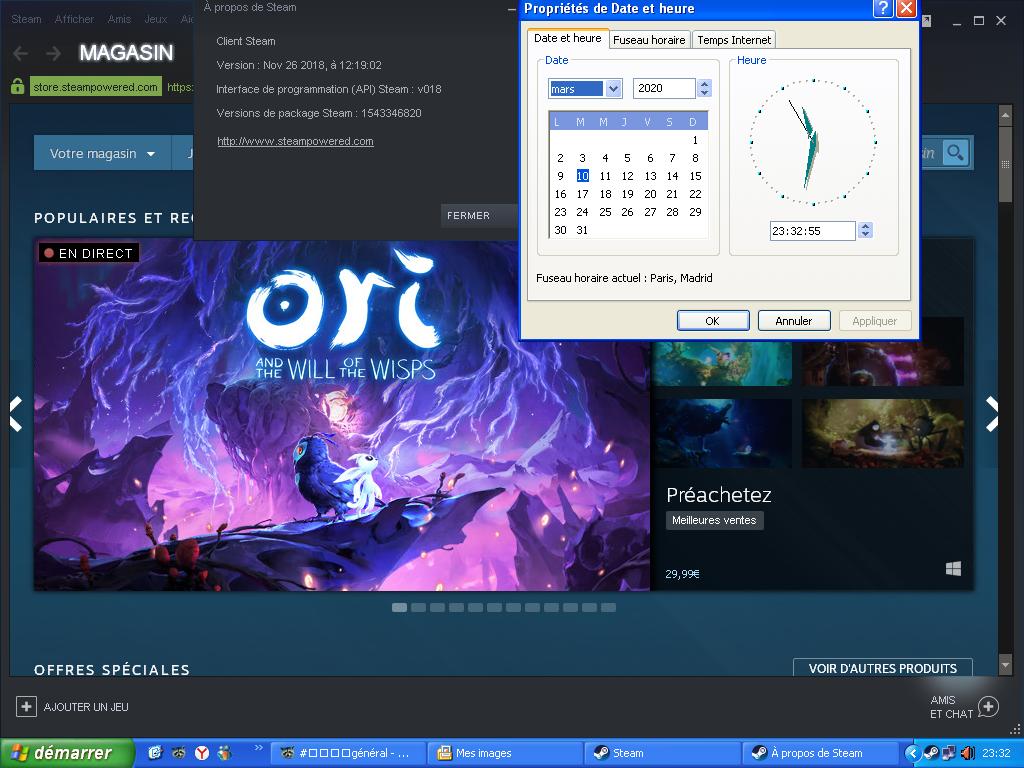Viewport: 1024px width, 768px height.
Task: Click the Appliquer button
Action: pyautogui.click(x=874, y=321)
